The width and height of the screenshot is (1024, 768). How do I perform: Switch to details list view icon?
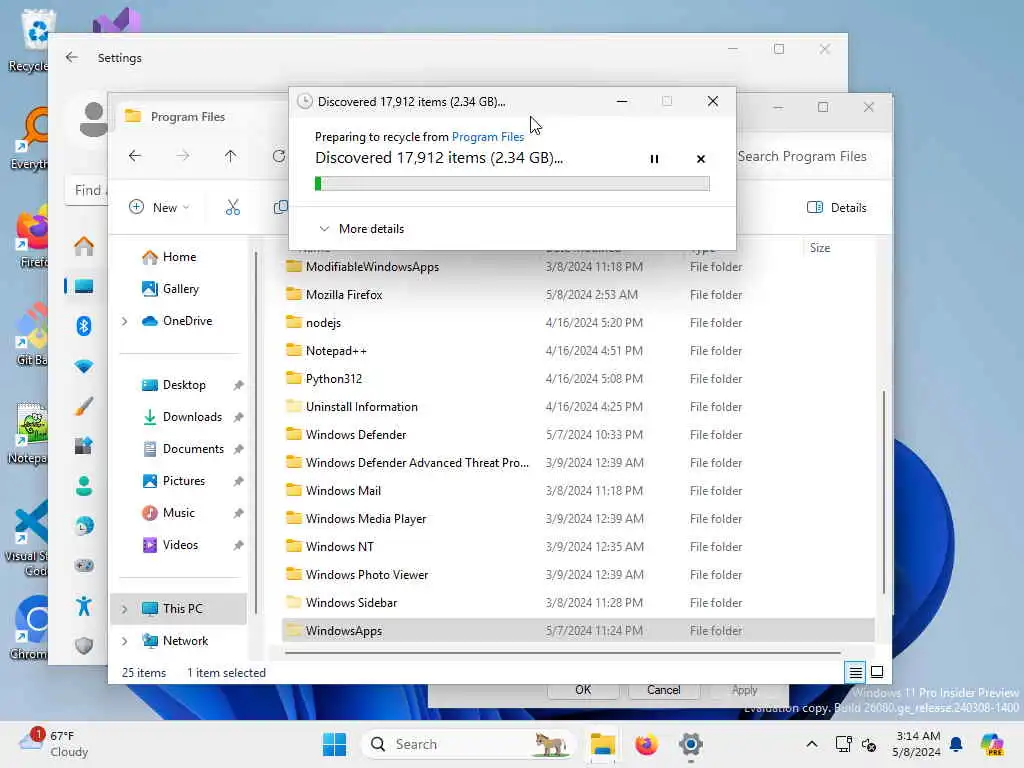[x=855, y=672]
